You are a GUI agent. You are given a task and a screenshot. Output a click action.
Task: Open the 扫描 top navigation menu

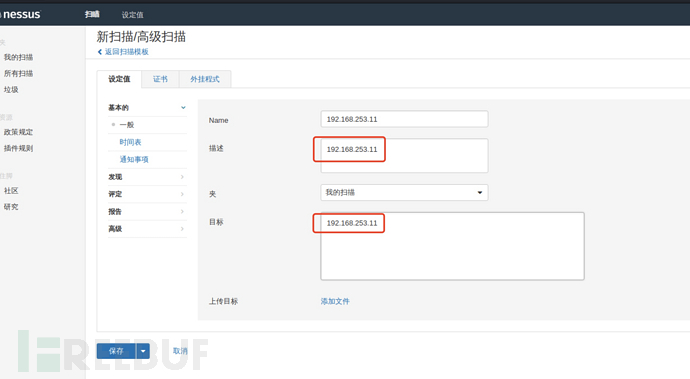92,15
